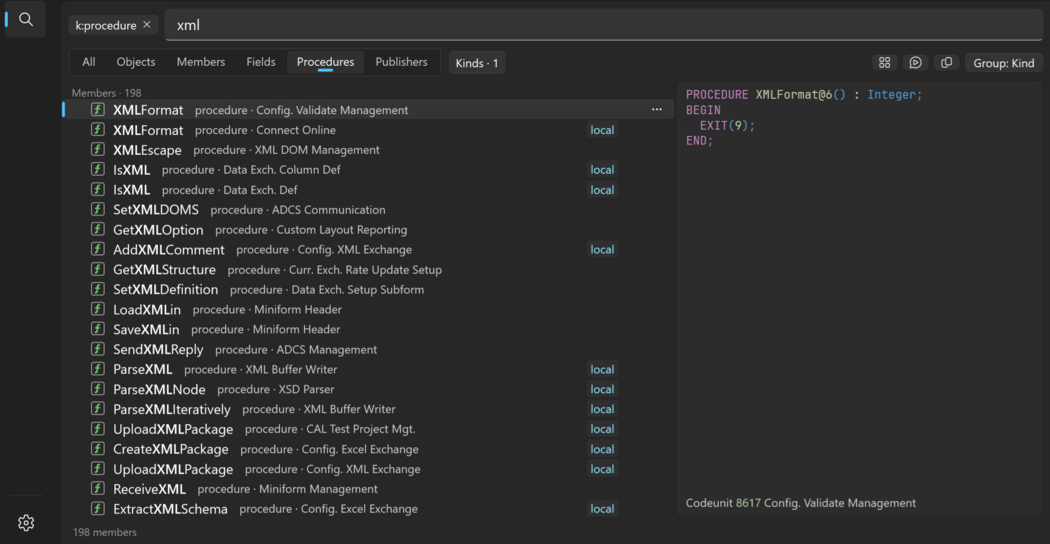Select the Procedures tab

(x=325, y=62)
